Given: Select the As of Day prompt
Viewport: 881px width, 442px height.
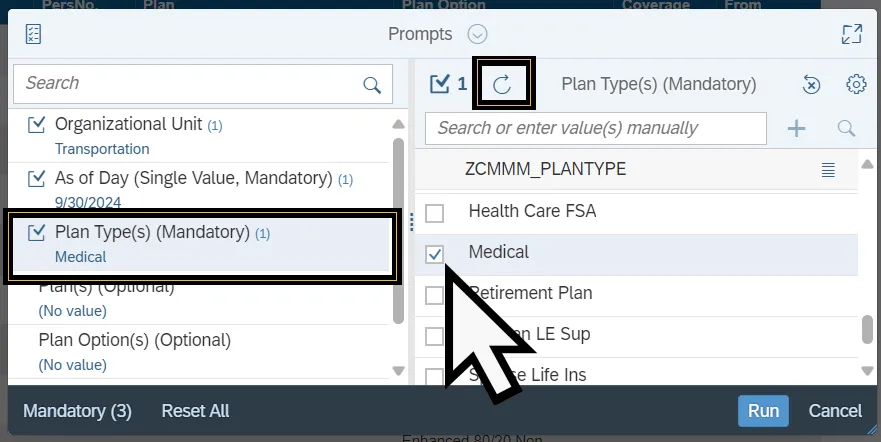Looking at the screenshot, I should pos(193,178).
